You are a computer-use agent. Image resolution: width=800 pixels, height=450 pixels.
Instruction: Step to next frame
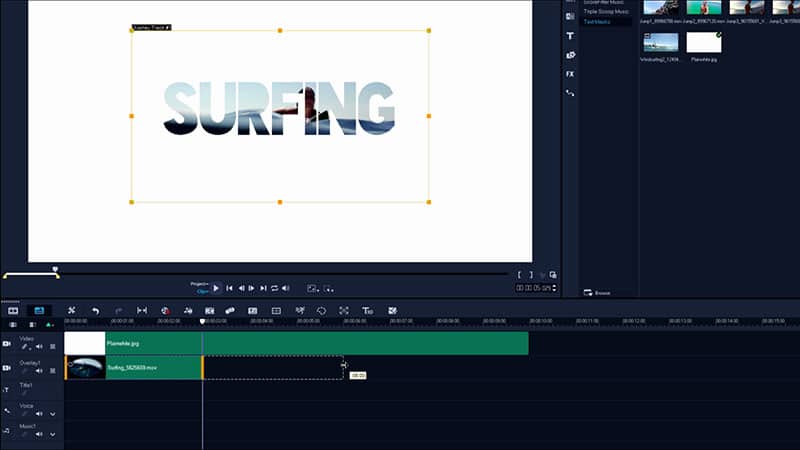(252, 288)
